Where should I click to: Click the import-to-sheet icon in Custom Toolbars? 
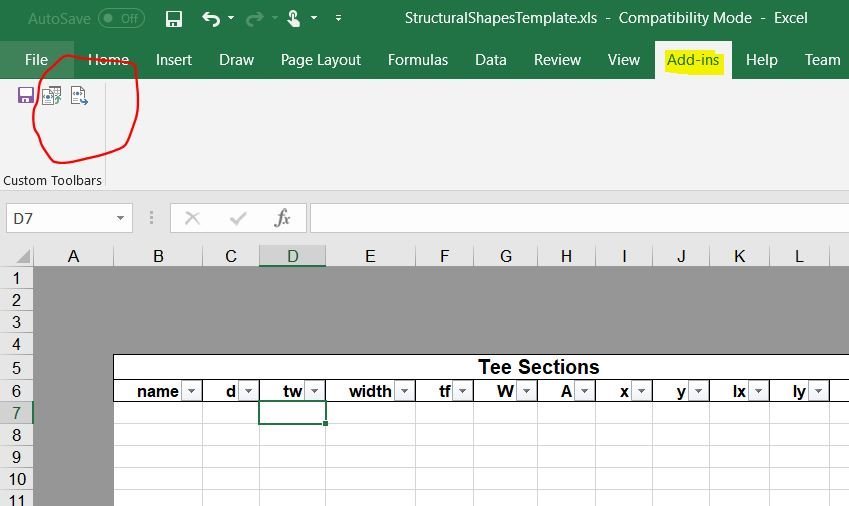click(51, 96)
